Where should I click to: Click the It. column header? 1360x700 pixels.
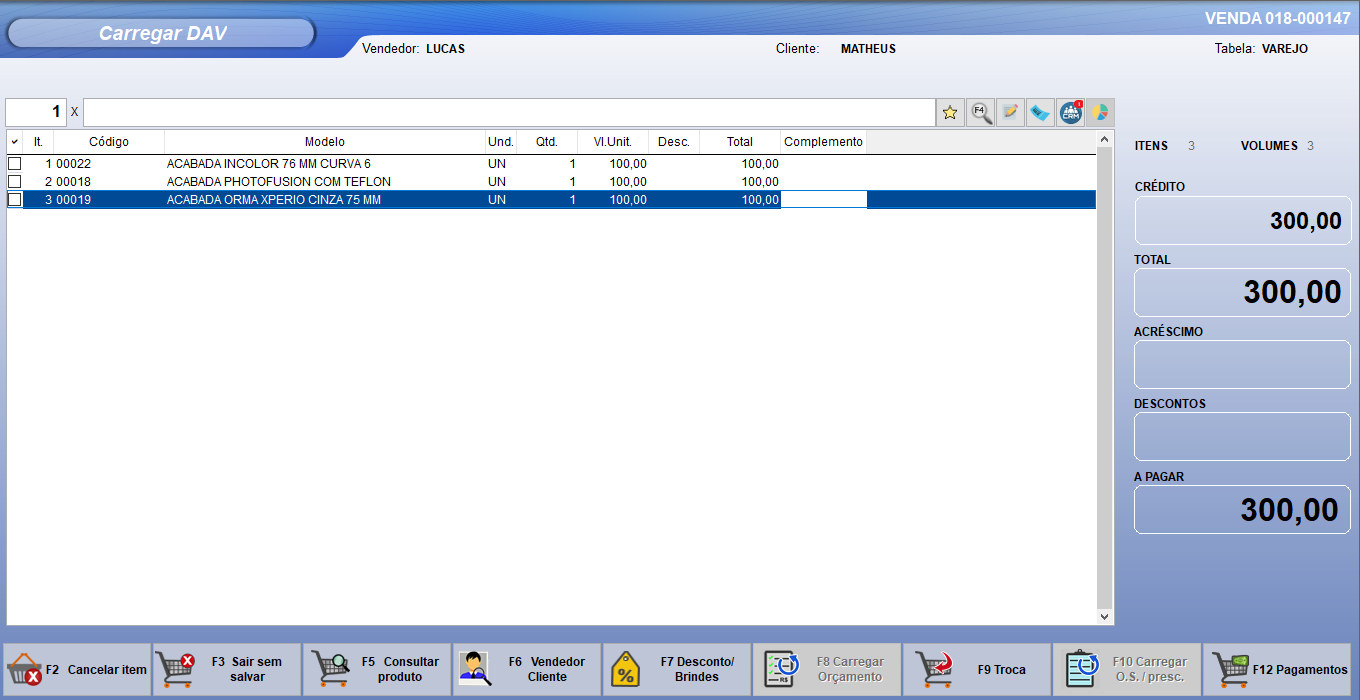38,142
